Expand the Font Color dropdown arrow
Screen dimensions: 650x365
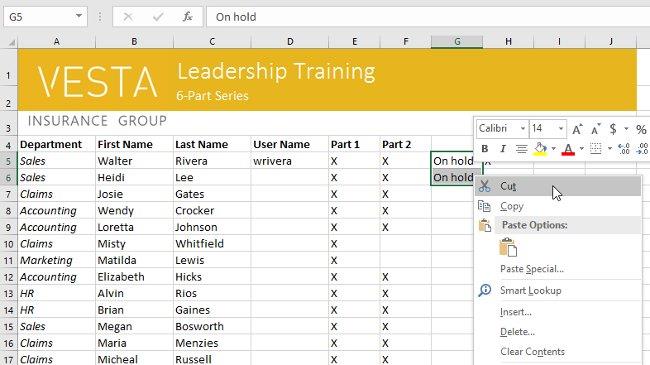pos(582,148)
